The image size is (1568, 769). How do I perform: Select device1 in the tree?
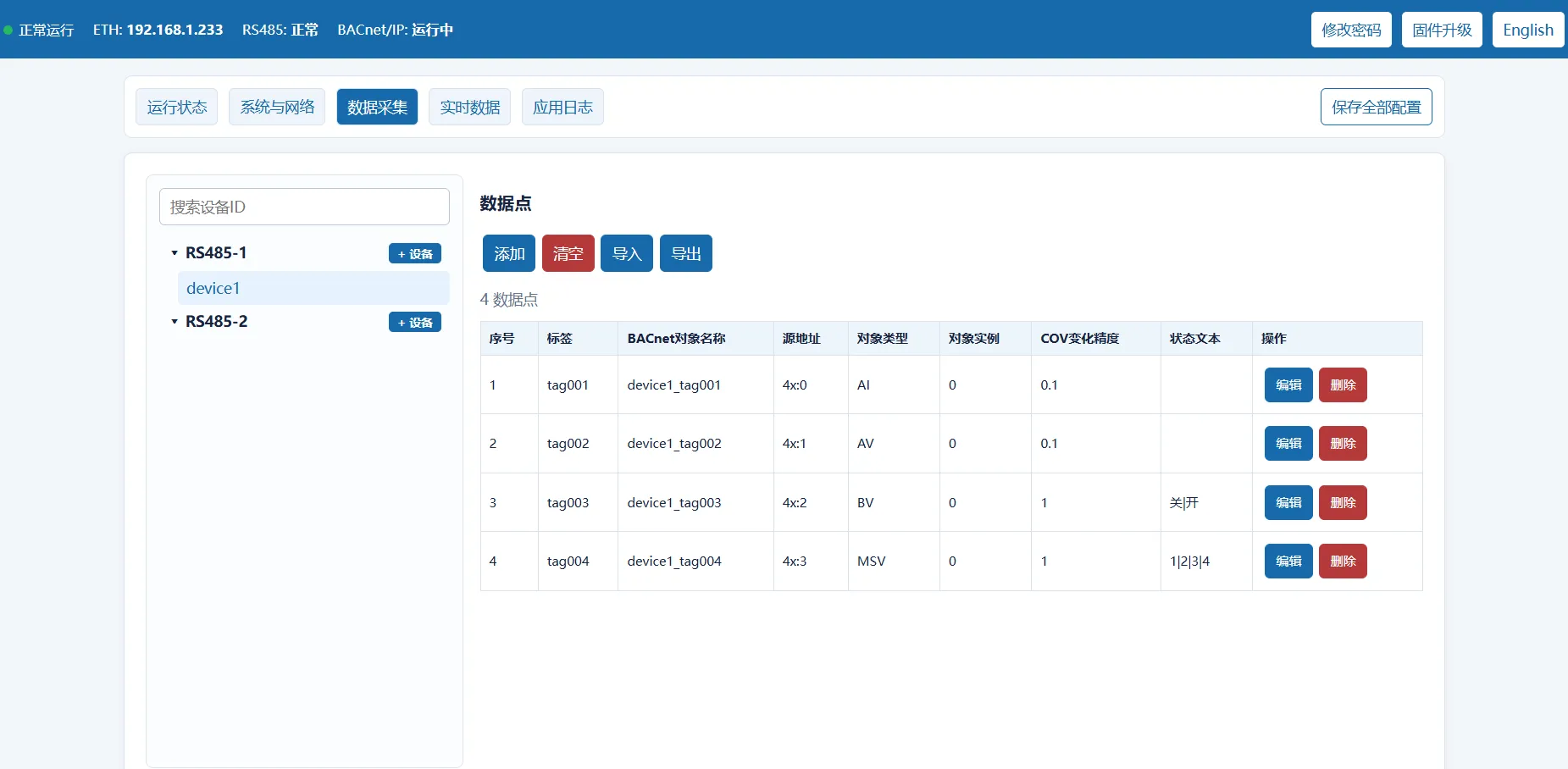[313, 288]
